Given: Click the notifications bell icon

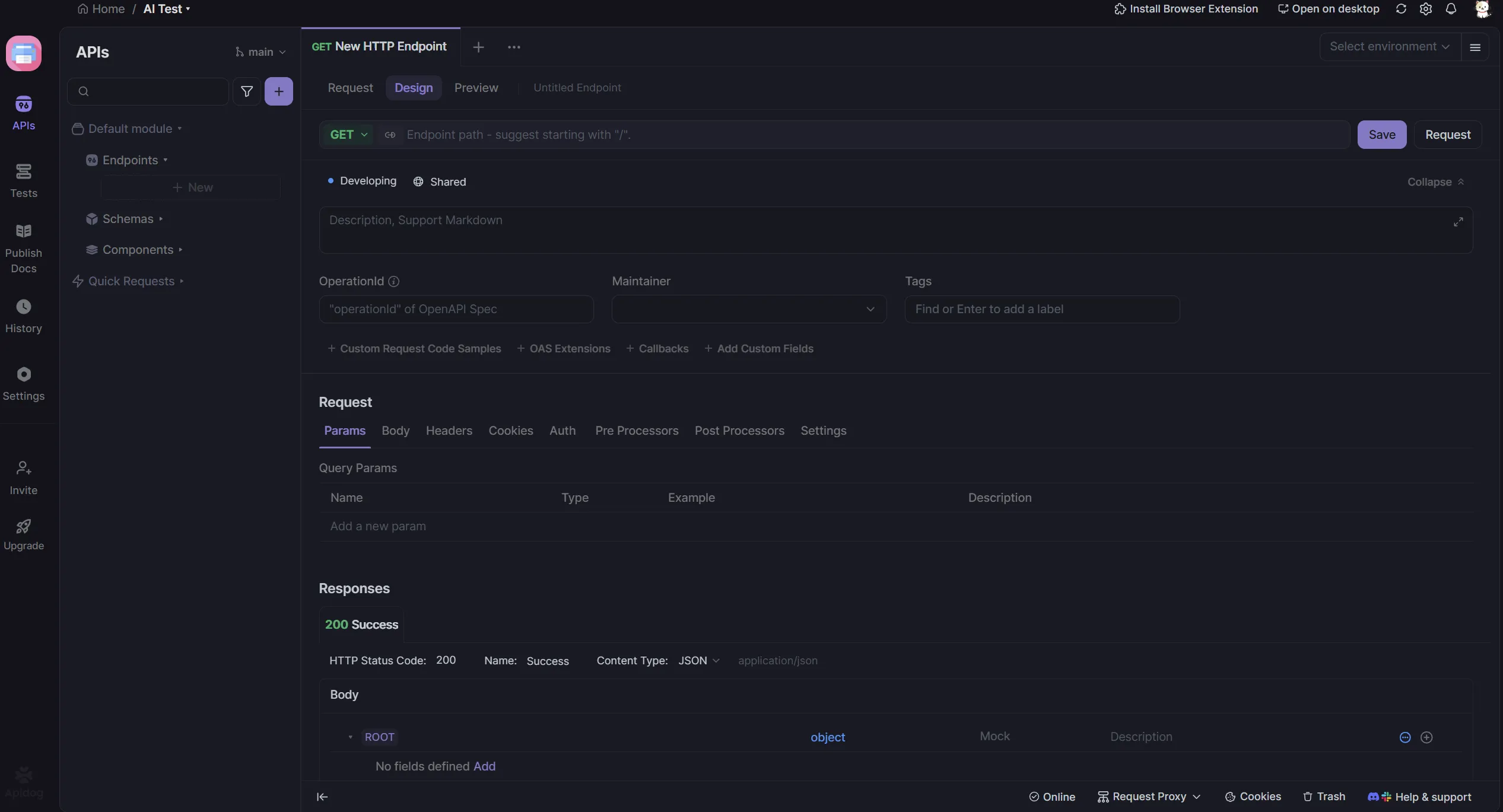Looking at the screenshot, I should (x=1450, y=9).
